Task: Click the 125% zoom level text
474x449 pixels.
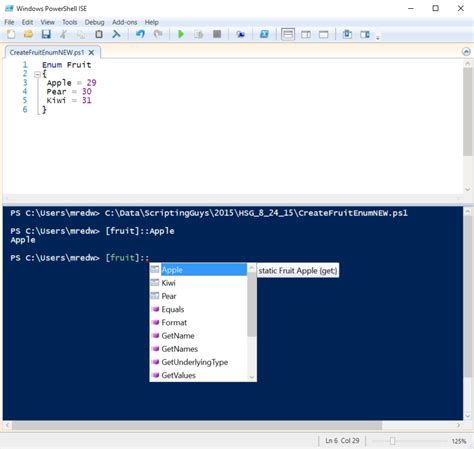Action: [459, 441]
